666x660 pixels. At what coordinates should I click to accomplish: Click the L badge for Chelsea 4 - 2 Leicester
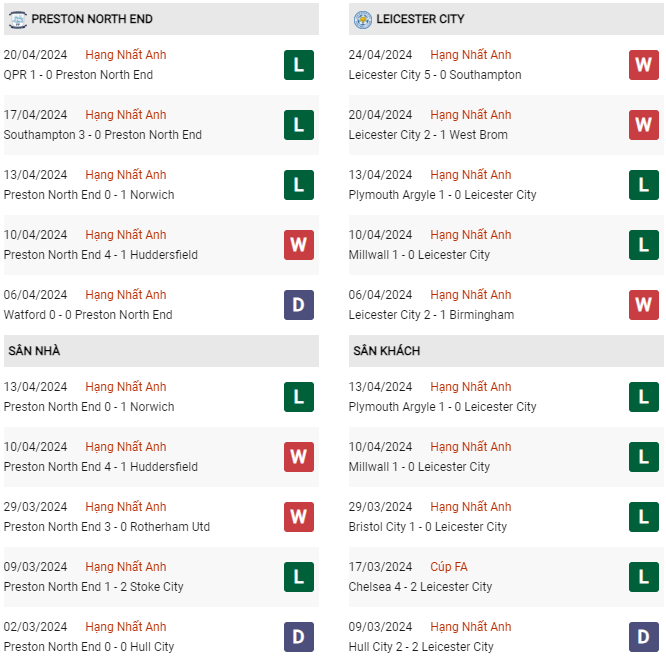click(x=643, y=577)
